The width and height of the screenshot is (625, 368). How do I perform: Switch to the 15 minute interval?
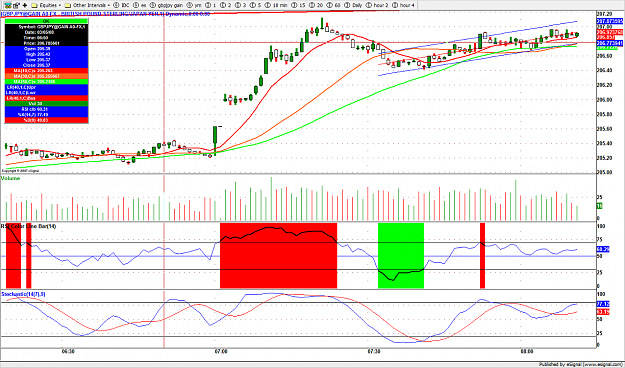(x=299, y=6)
